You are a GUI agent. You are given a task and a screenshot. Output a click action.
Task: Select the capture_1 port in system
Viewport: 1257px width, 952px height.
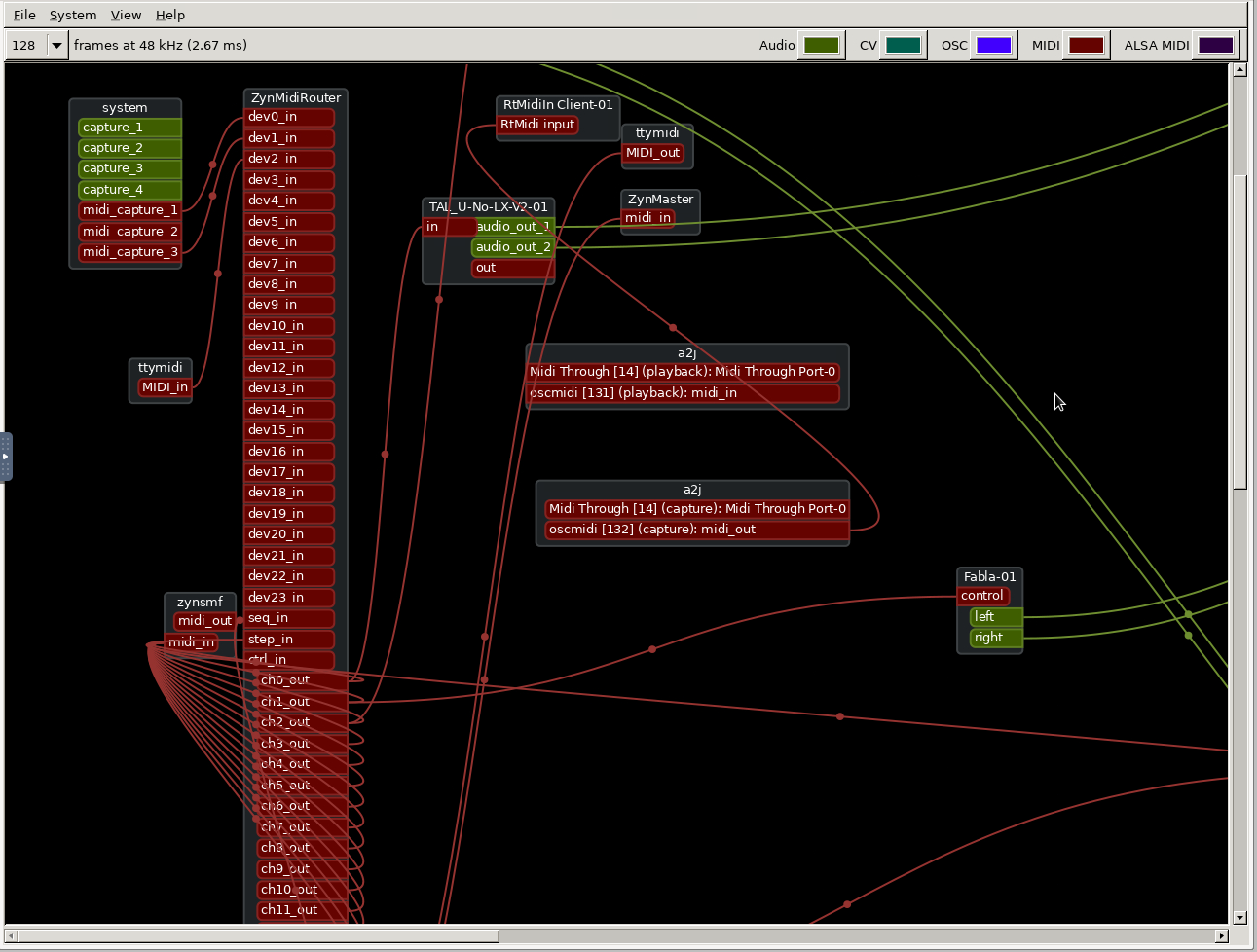(x=129, y=128)
